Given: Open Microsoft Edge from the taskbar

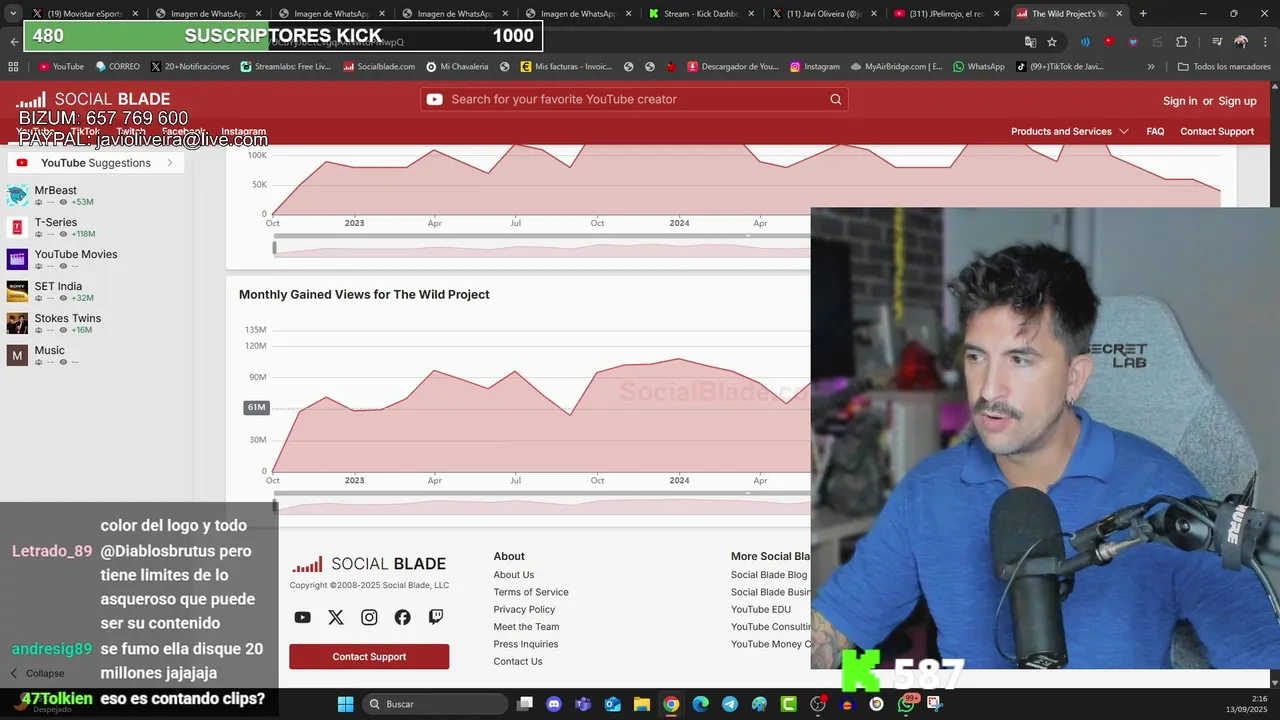Looking at the screenshot, I should click(700, 704).
